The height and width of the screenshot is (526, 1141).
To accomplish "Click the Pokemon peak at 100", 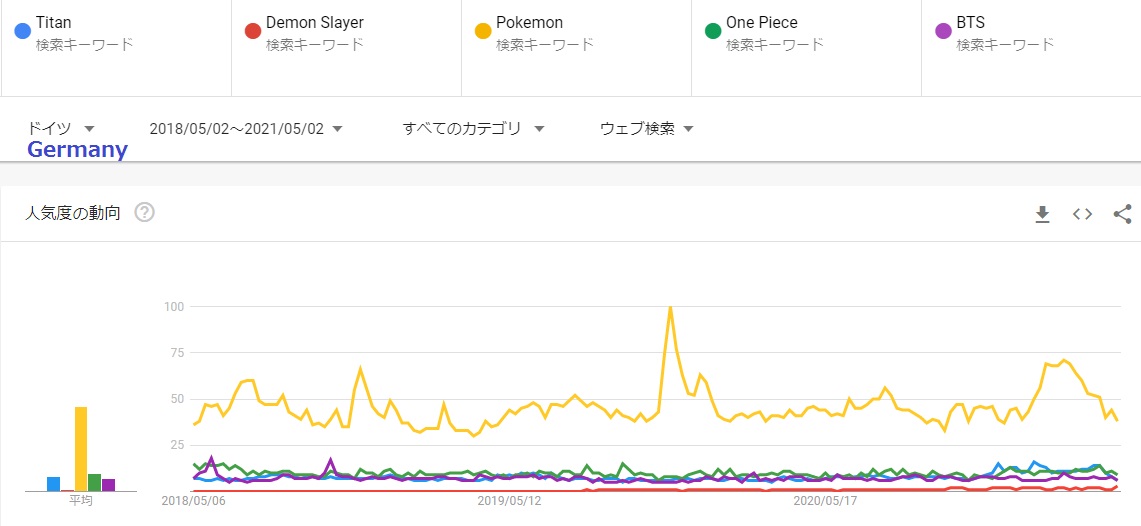I will (670, 308).
